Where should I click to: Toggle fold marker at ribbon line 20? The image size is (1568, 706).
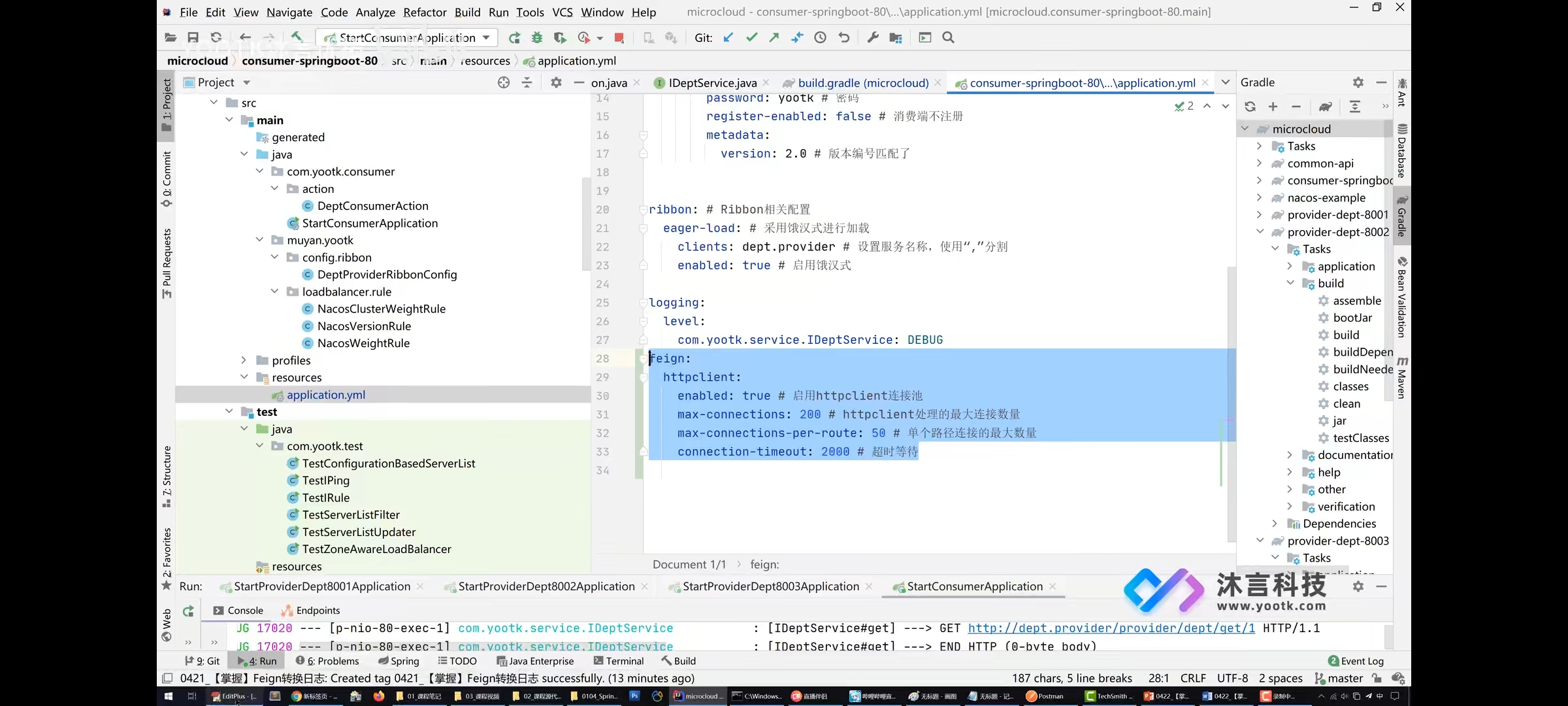click(x=643, y=210)
